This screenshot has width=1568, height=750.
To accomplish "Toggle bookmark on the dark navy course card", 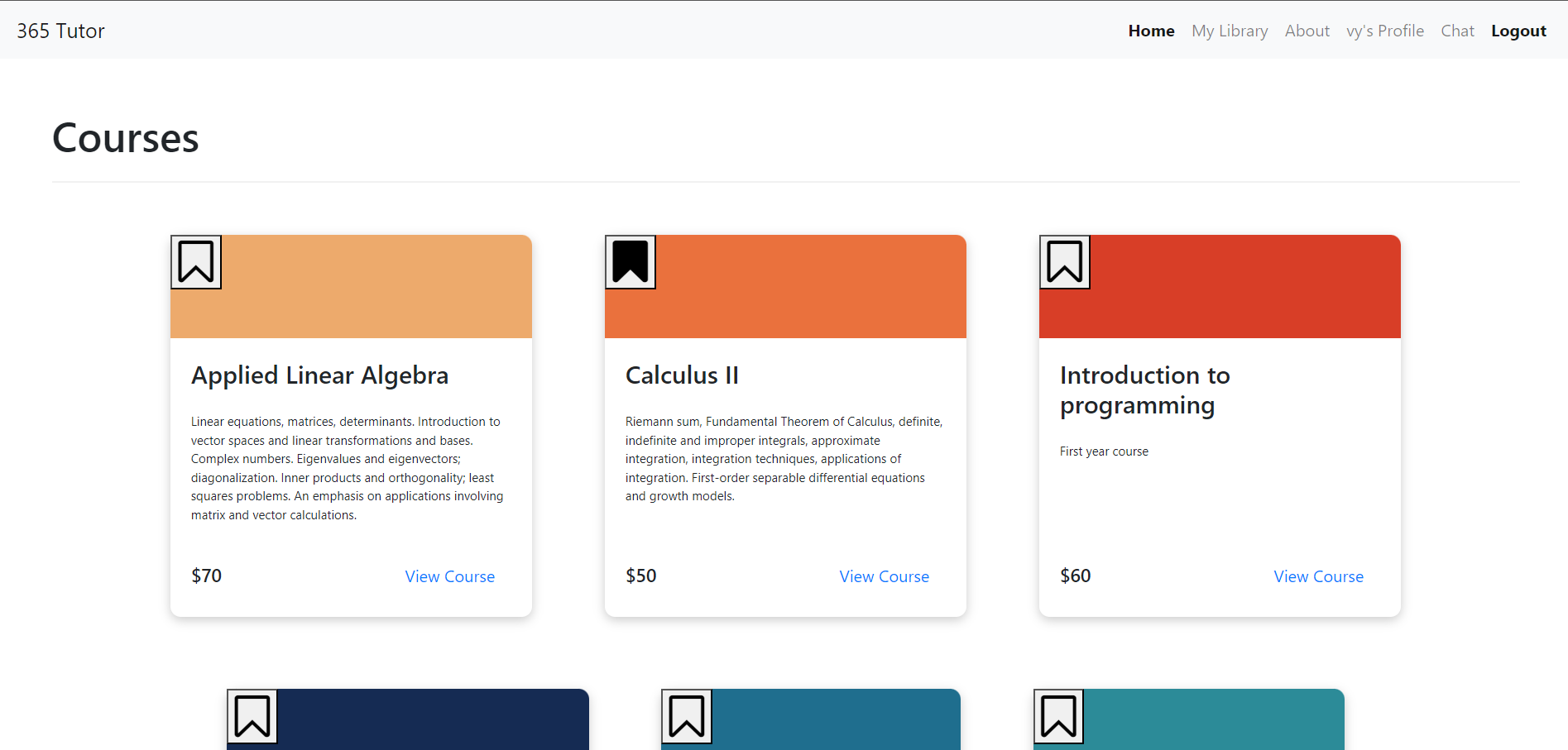I will pyautogui.click(x=252, y=716).
